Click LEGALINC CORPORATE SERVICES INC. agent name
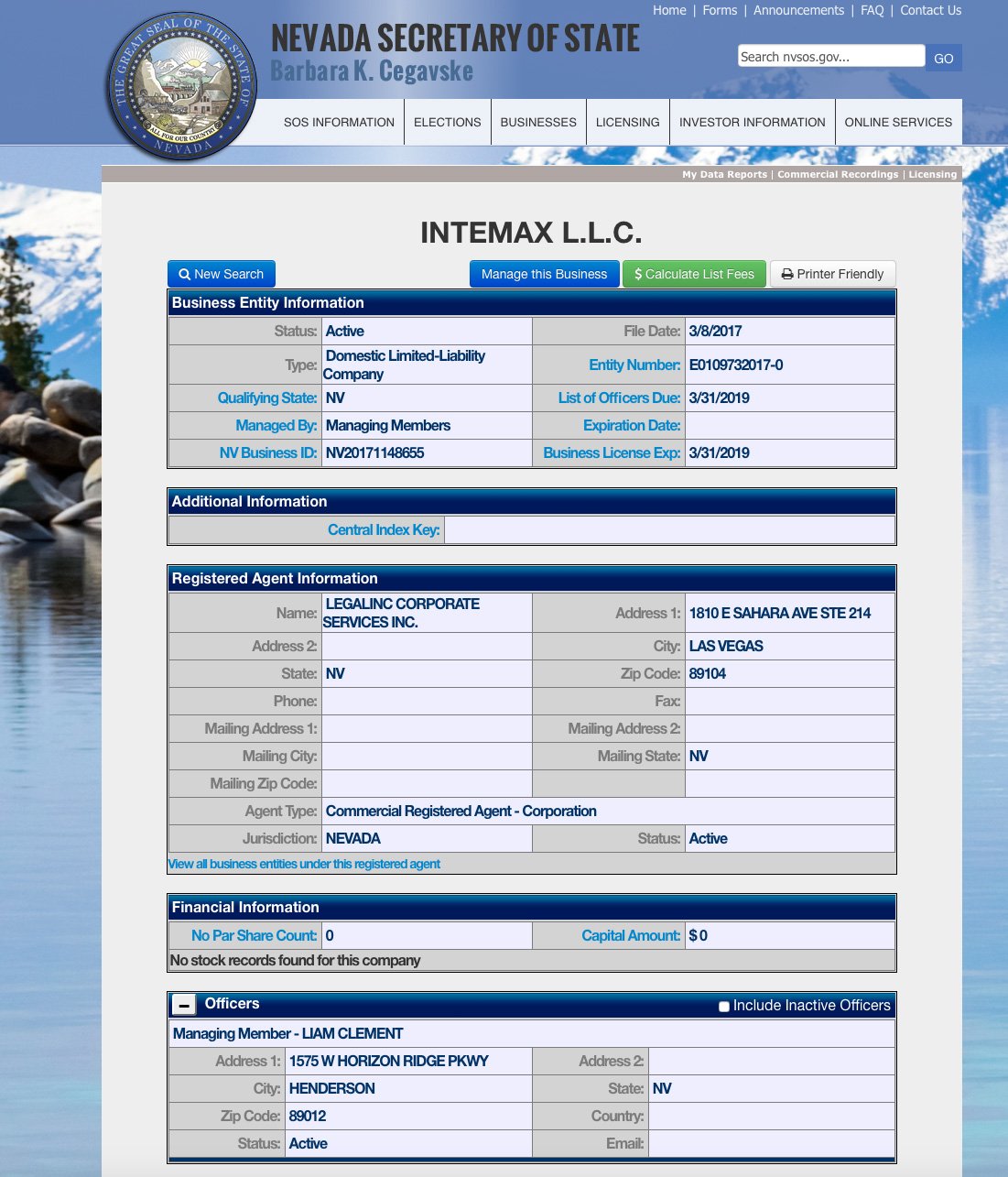The width and height of the screenshot is (1008, 1177). coord(401,613)
